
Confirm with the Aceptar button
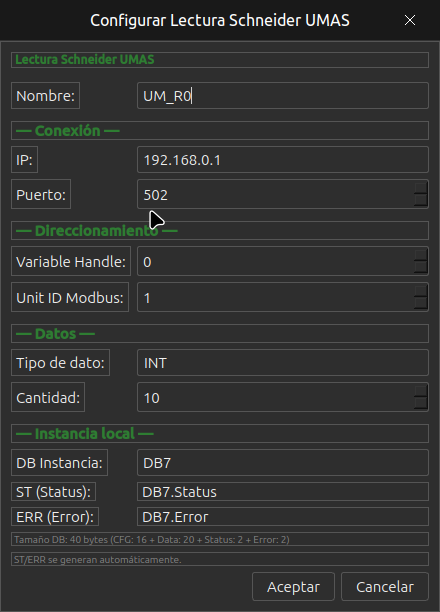(x=293, y=587)
